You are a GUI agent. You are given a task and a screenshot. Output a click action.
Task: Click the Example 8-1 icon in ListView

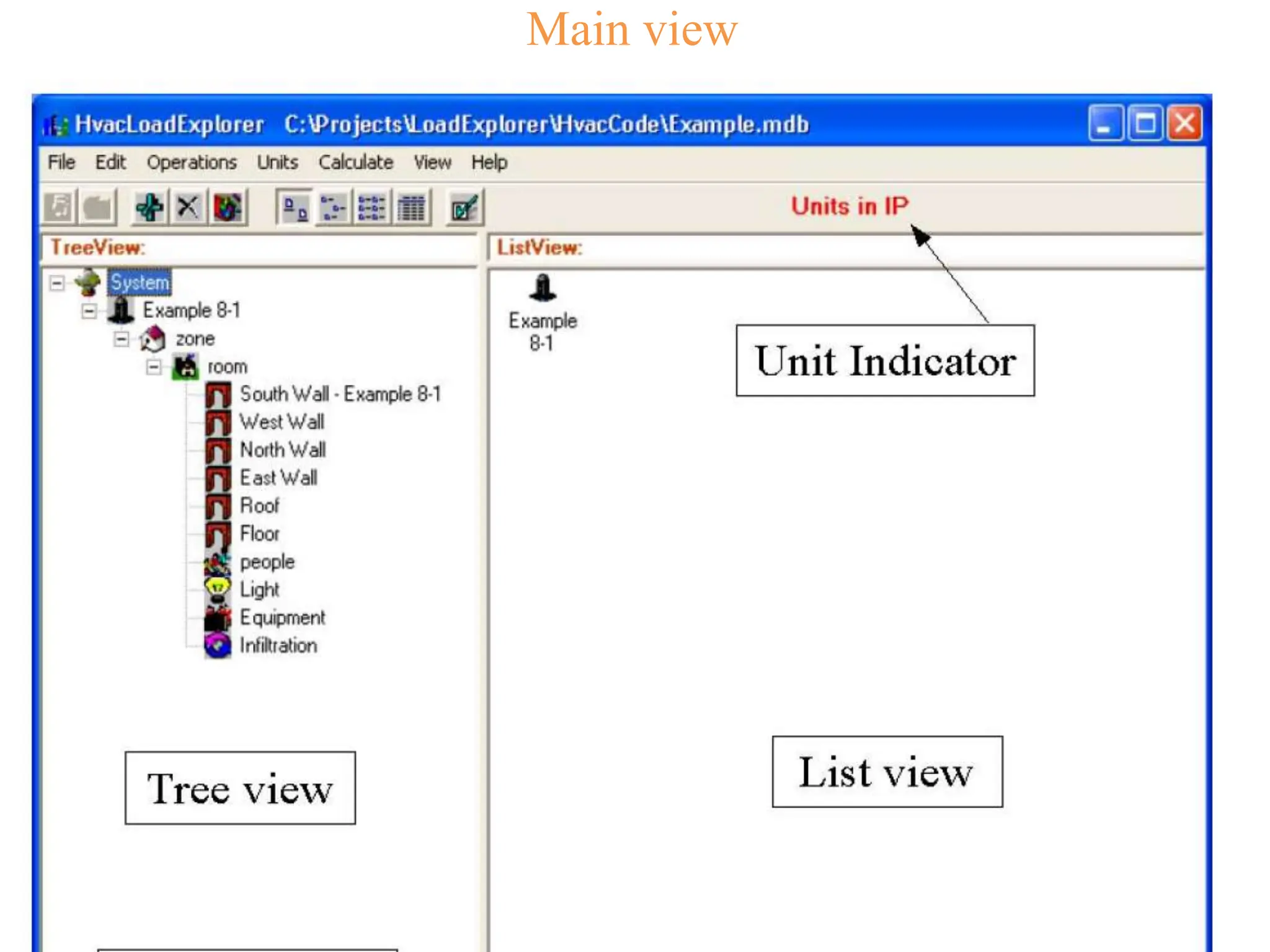click(543, 289)
